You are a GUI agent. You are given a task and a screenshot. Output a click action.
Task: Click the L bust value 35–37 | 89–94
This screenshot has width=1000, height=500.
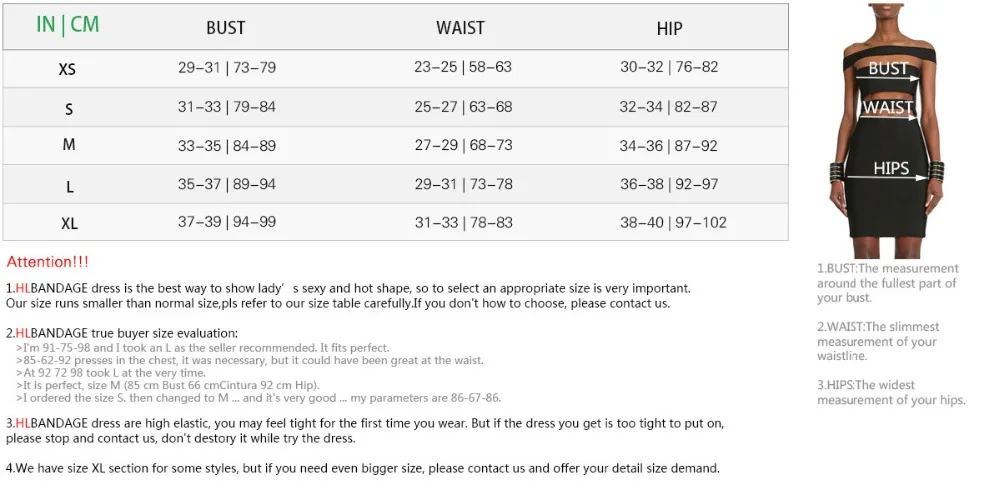pyautogui.click(x=227, y=184)
